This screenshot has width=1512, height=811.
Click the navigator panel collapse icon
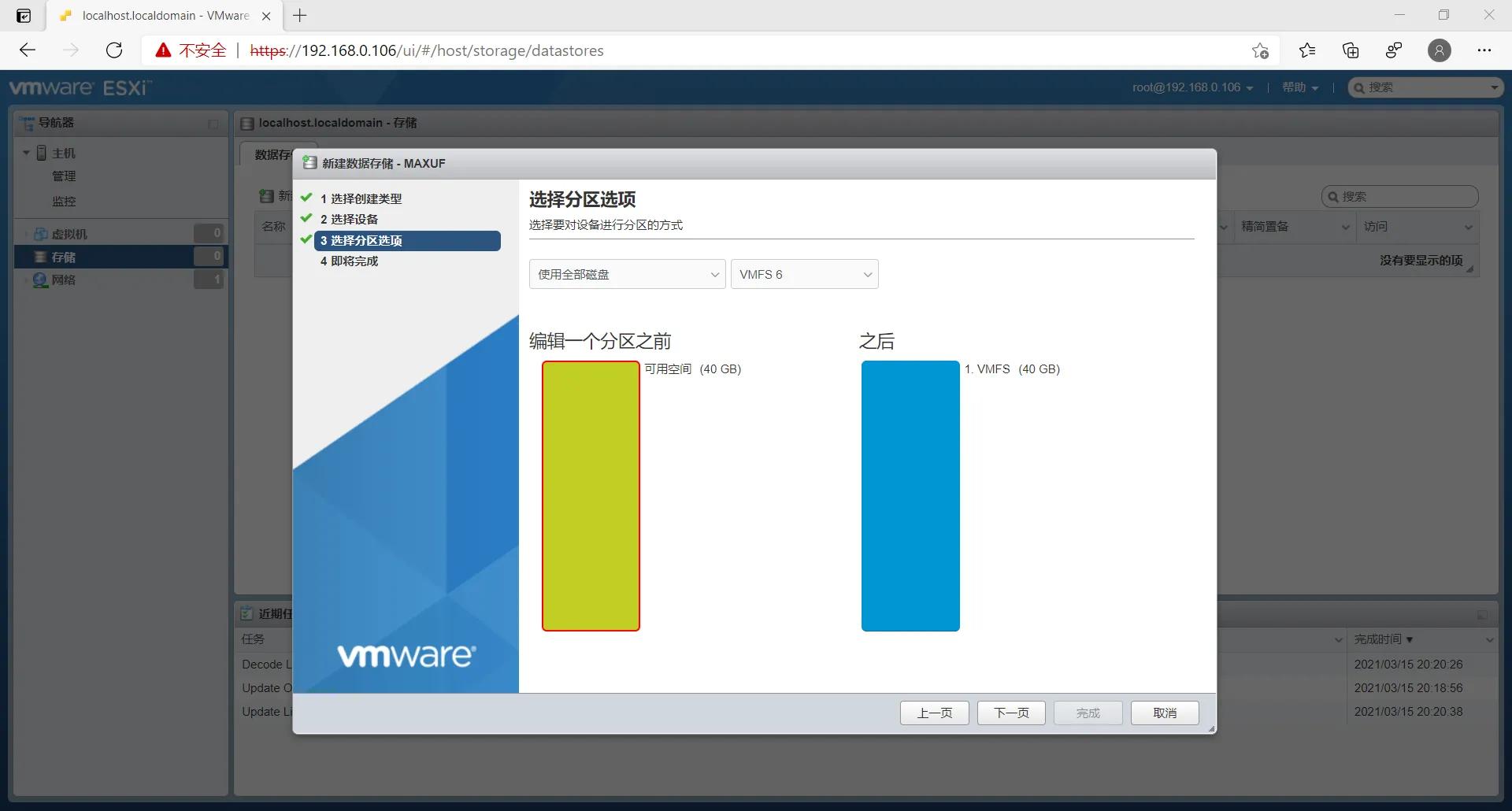[213, 124]
